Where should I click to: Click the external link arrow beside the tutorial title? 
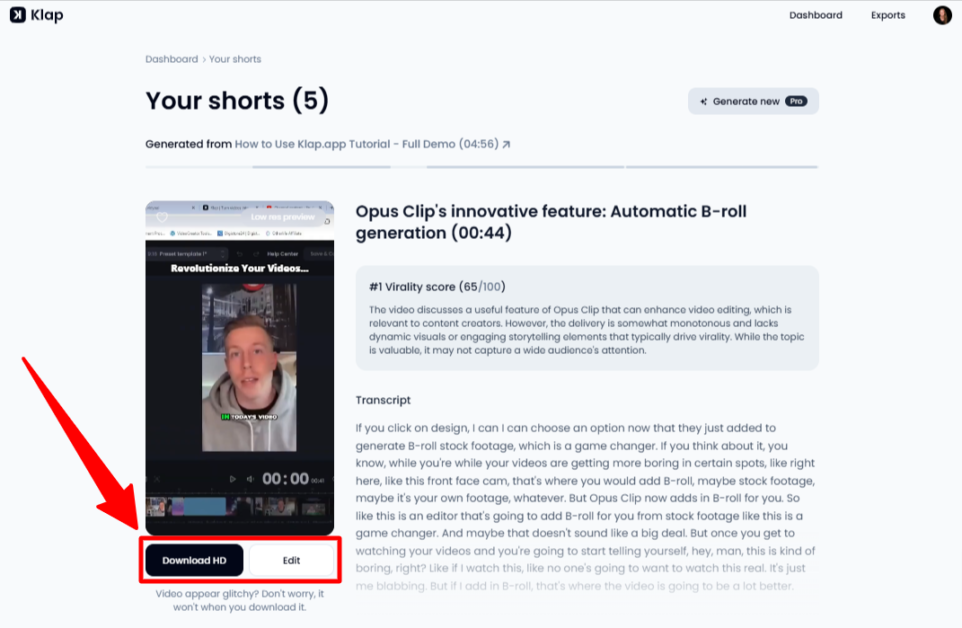pos(508,143)
